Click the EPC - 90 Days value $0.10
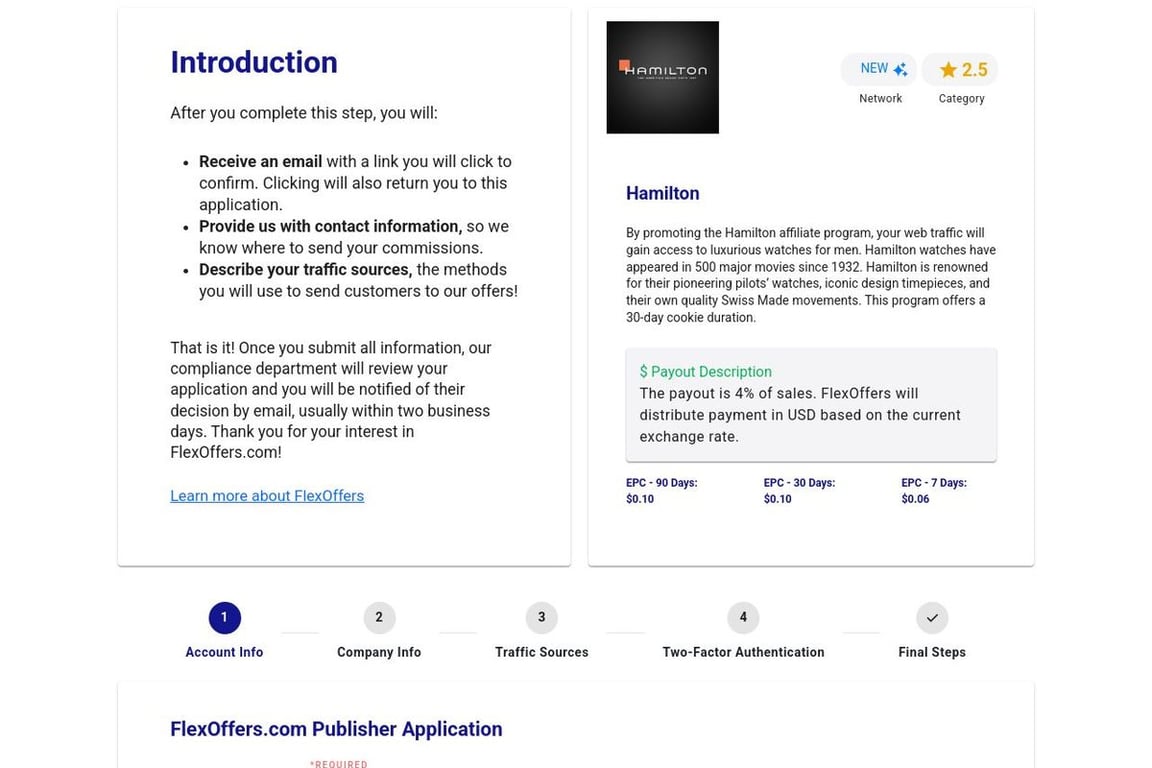This screenshot has width=1152, height=768. tap(640, 499)
